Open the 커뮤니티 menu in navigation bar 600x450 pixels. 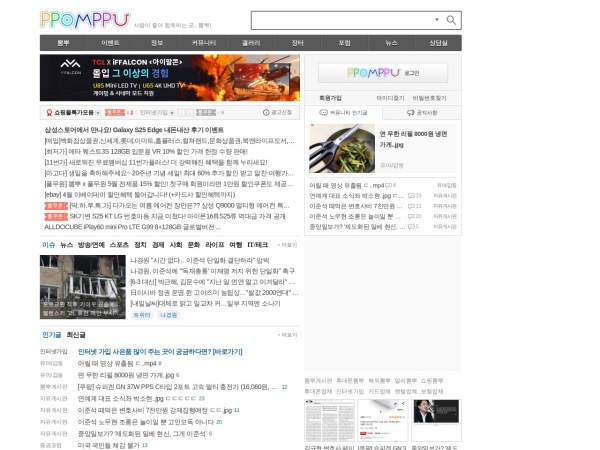(204, 43)
